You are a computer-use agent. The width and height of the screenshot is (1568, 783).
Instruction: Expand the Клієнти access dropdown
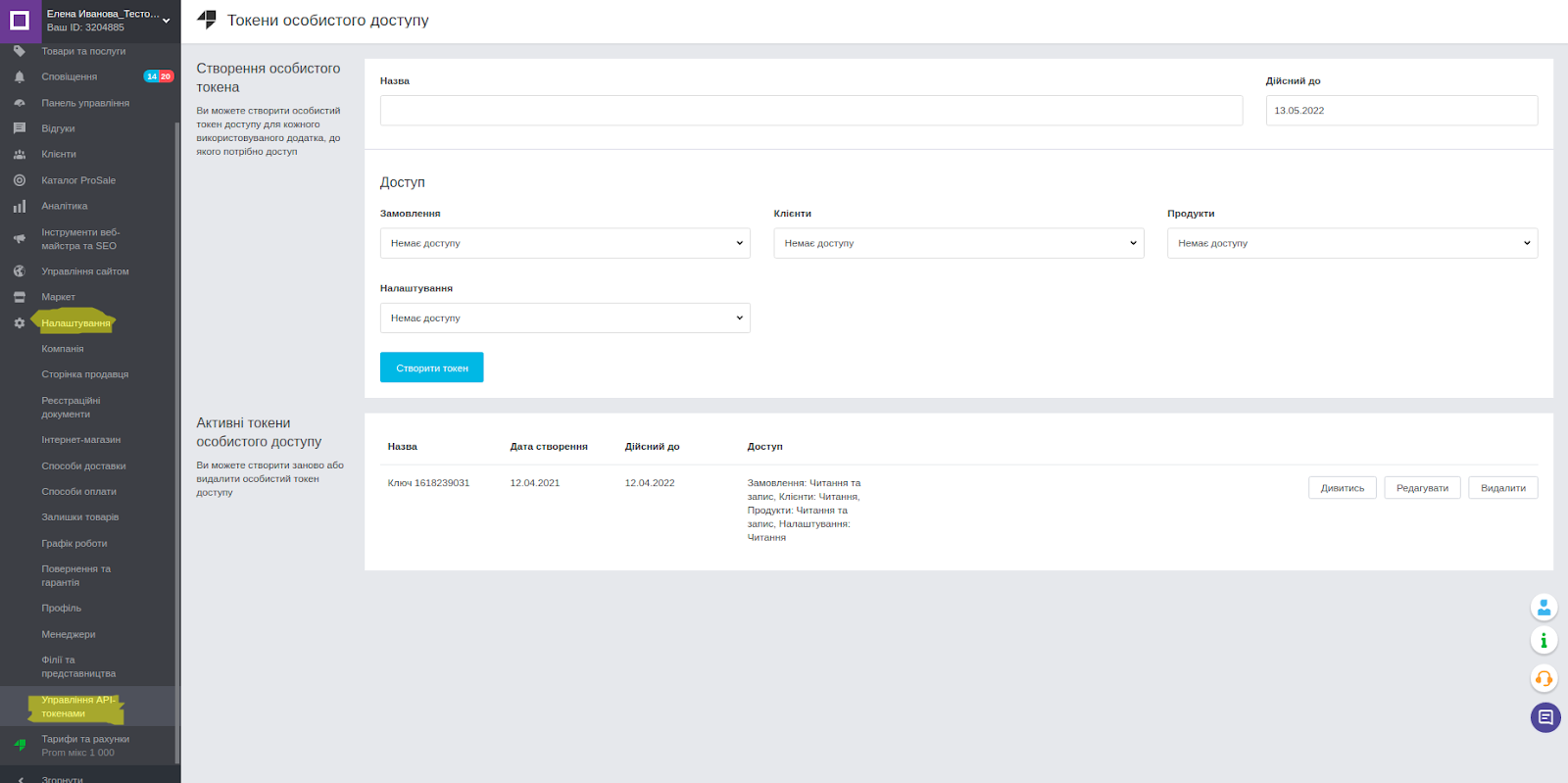[958, 243]
